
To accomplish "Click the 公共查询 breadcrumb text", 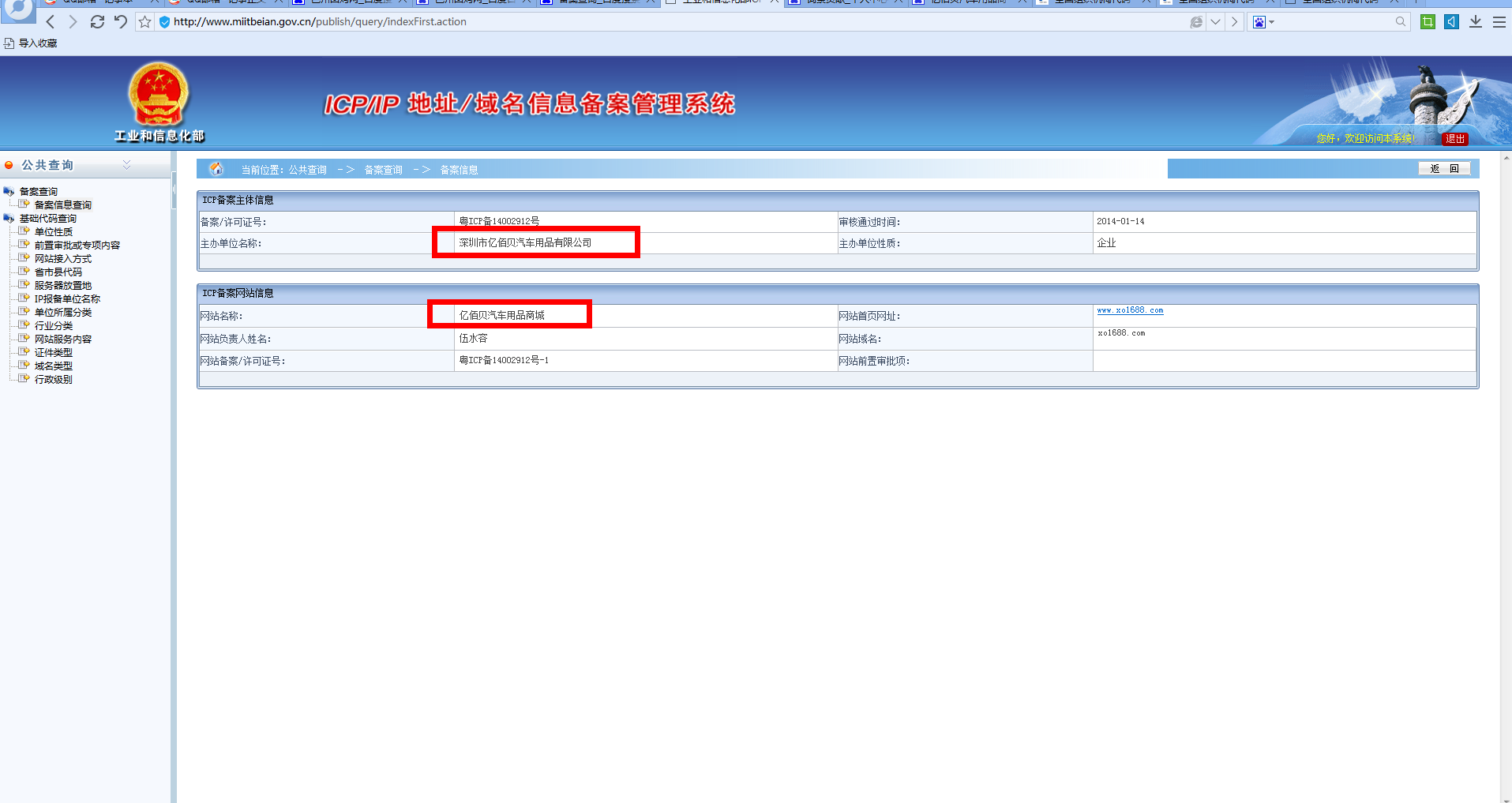I will tap(307, 170).
